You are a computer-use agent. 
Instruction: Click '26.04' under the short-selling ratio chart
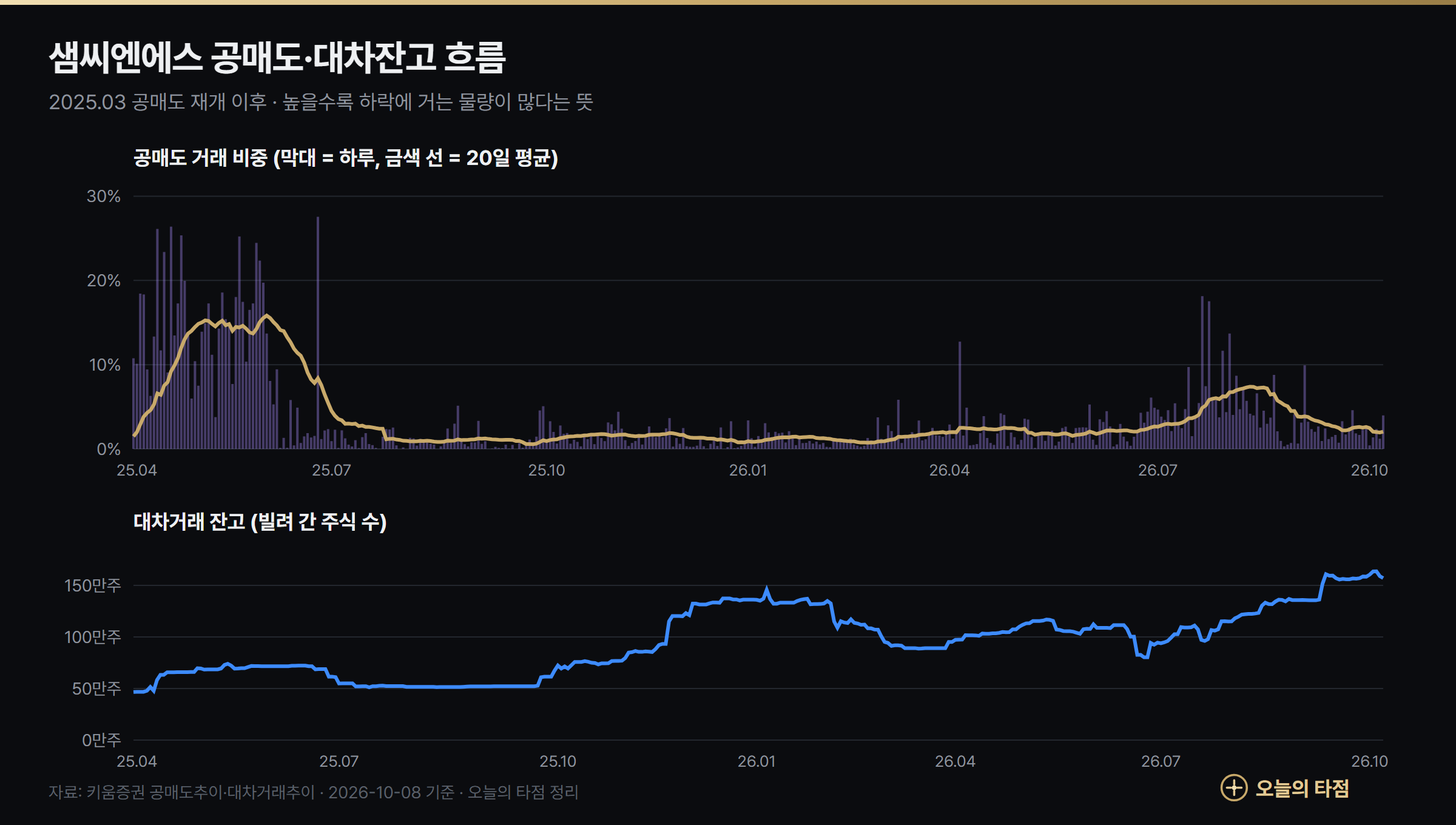(x=949, y=470)
